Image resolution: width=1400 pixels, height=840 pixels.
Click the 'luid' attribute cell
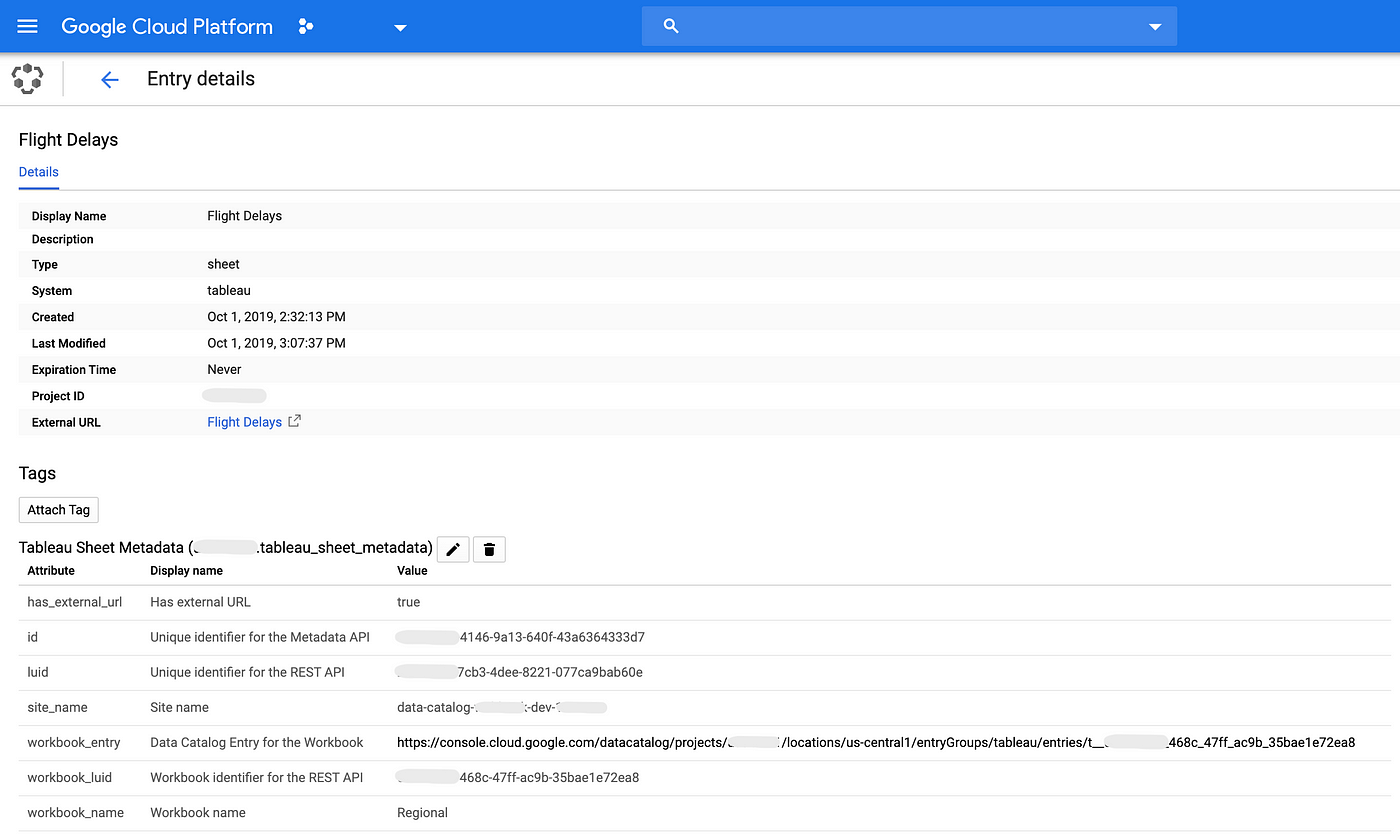click(38, 672)
